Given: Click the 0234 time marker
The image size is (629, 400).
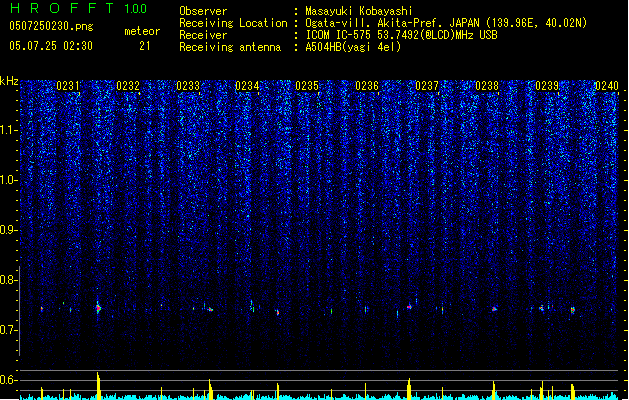Looking at the screenshot, I should pyautogui.click(x=248, y=86).
